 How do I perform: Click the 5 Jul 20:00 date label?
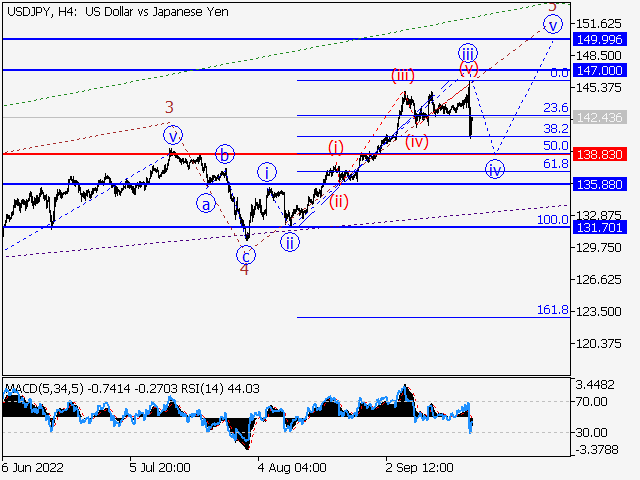pyautogui.click(x=160, y=467)
